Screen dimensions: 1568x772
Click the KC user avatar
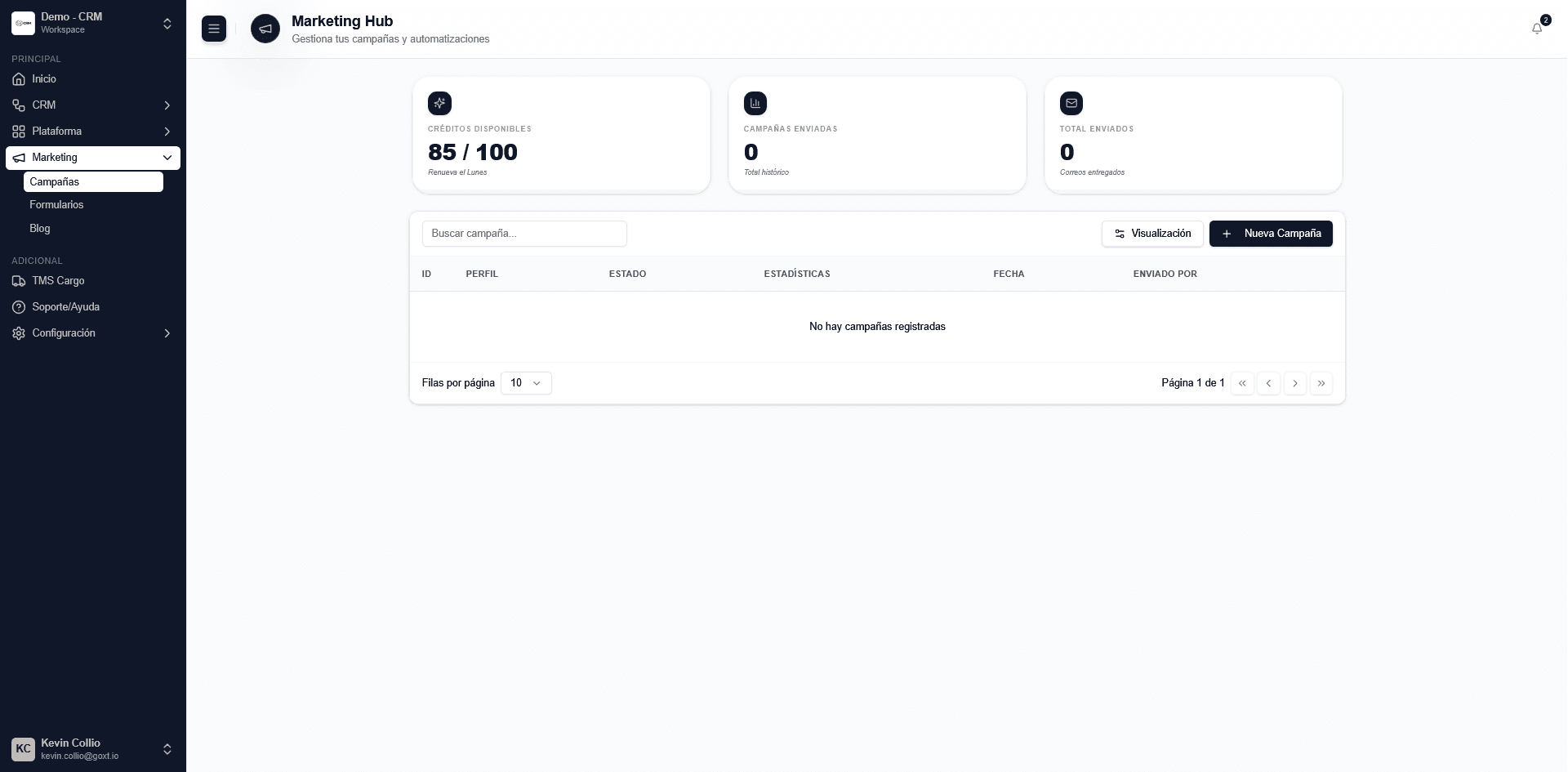[x=23, y=749]
